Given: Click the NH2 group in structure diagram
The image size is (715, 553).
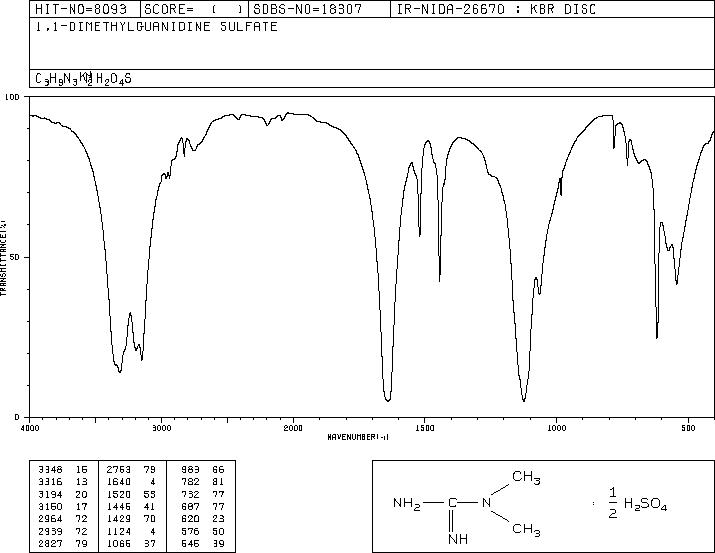Looking at the screenshot, I should coord(407,504).
